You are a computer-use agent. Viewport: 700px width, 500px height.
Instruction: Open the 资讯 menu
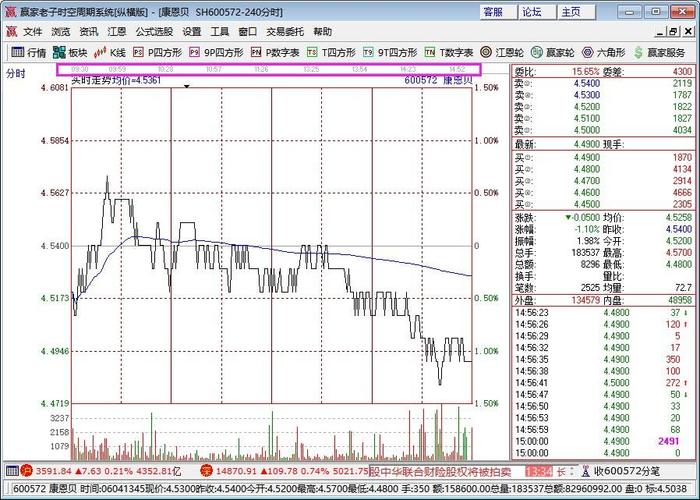pyautogui.click(x=88, y=32)
